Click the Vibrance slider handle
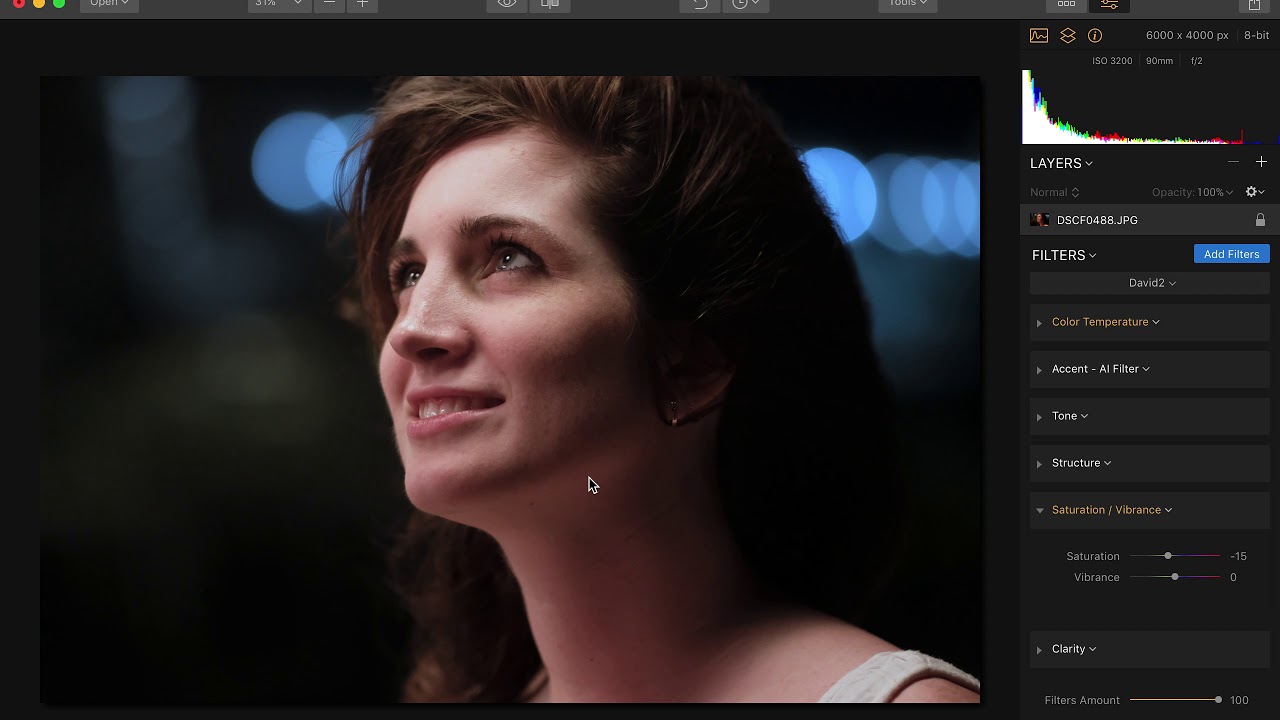1280x720 pixels. (1175, 577)
